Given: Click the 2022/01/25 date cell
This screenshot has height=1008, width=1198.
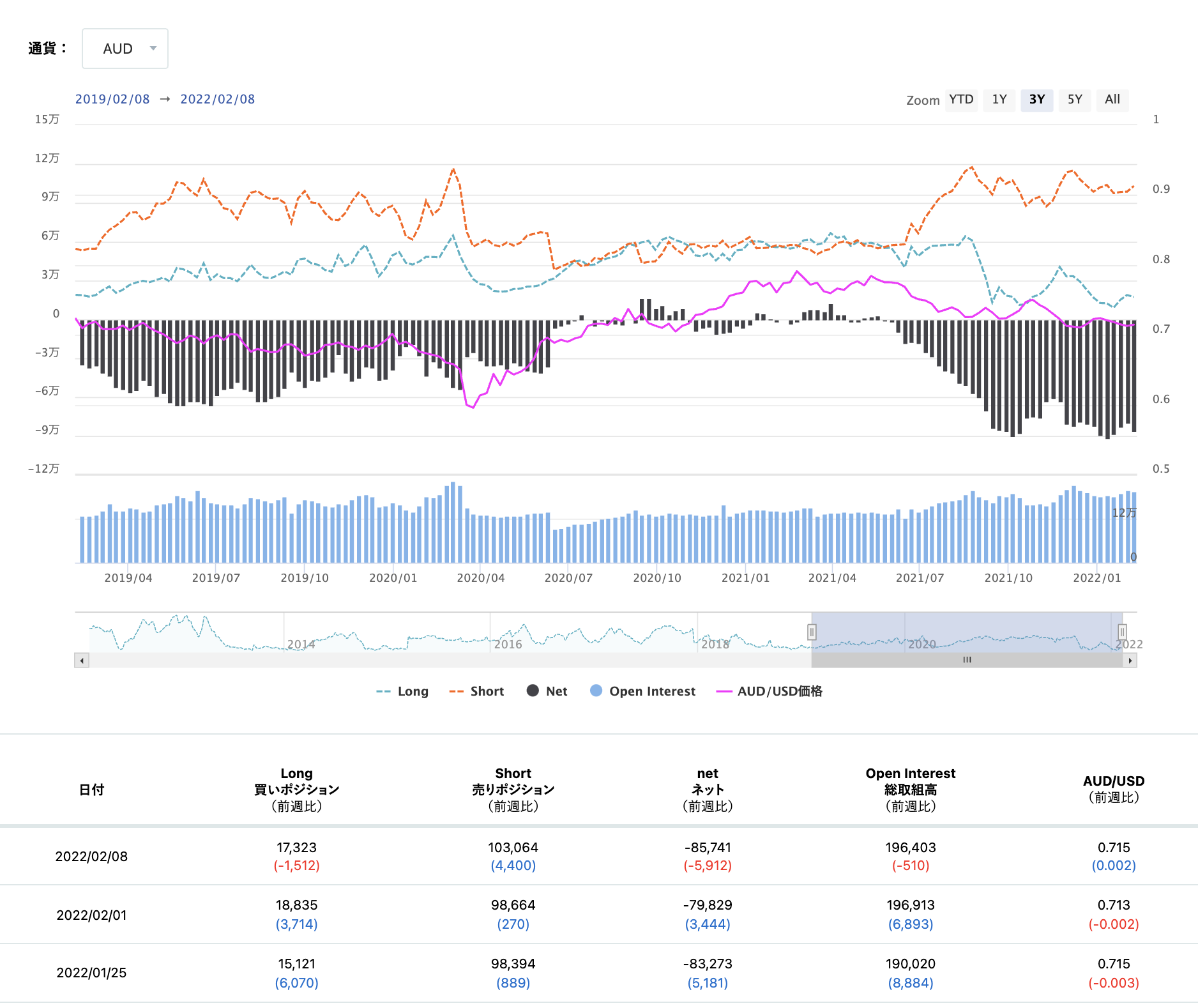Looking at the screenshot, I should coord(91,973).
